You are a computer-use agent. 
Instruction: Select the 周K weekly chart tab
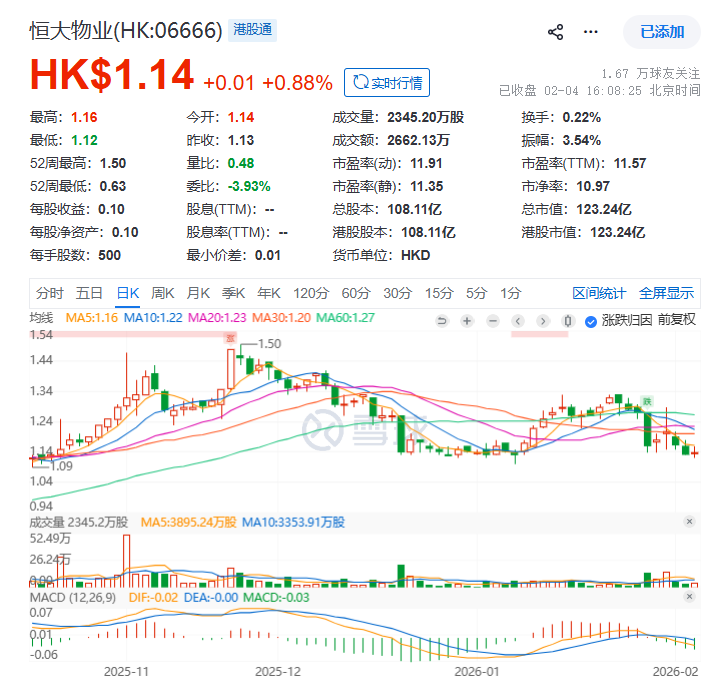(x=162, y=293)
